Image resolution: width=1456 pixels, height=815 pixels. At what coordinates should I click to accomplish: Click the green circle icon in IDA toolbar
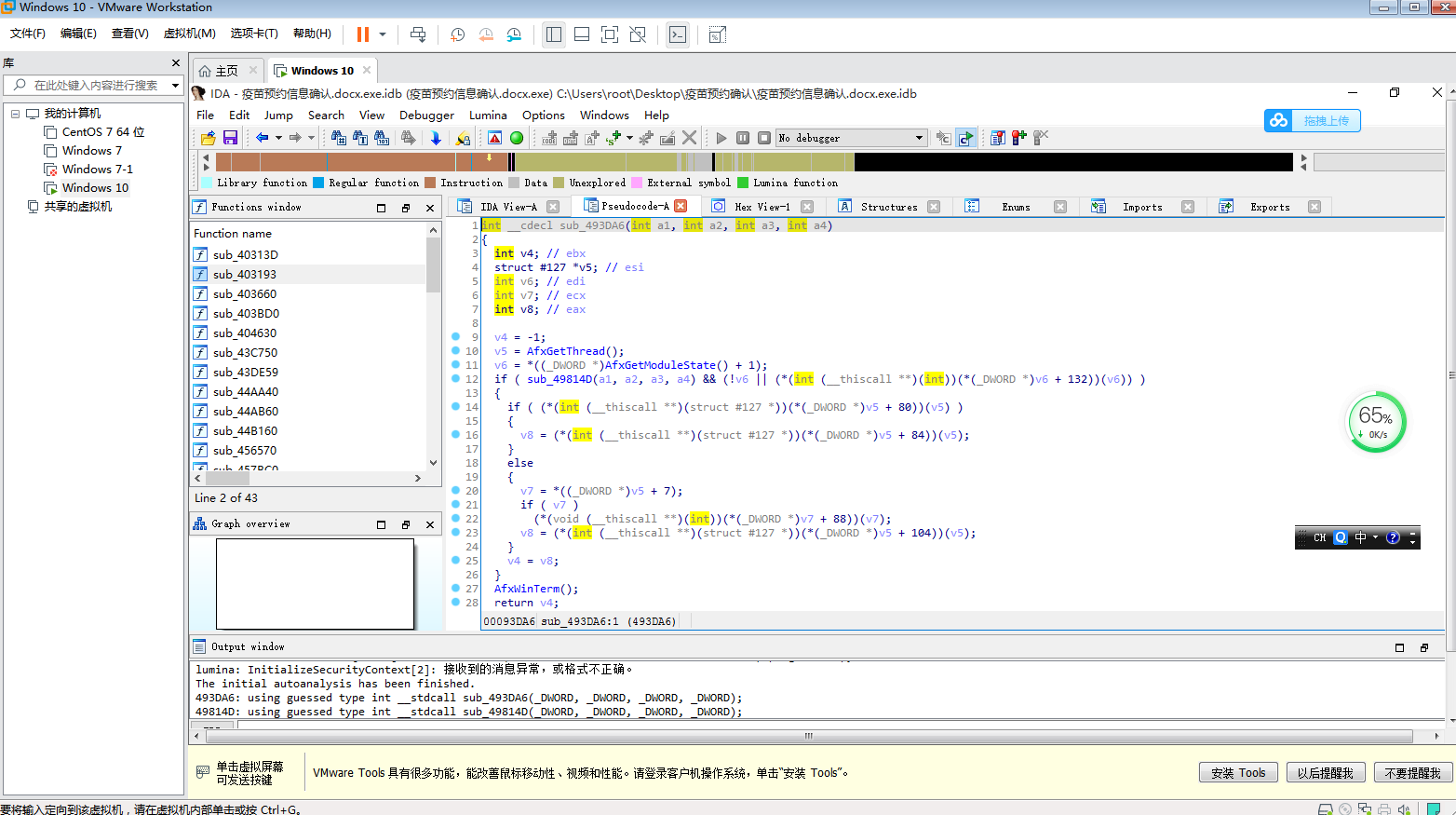pos(517,138)
